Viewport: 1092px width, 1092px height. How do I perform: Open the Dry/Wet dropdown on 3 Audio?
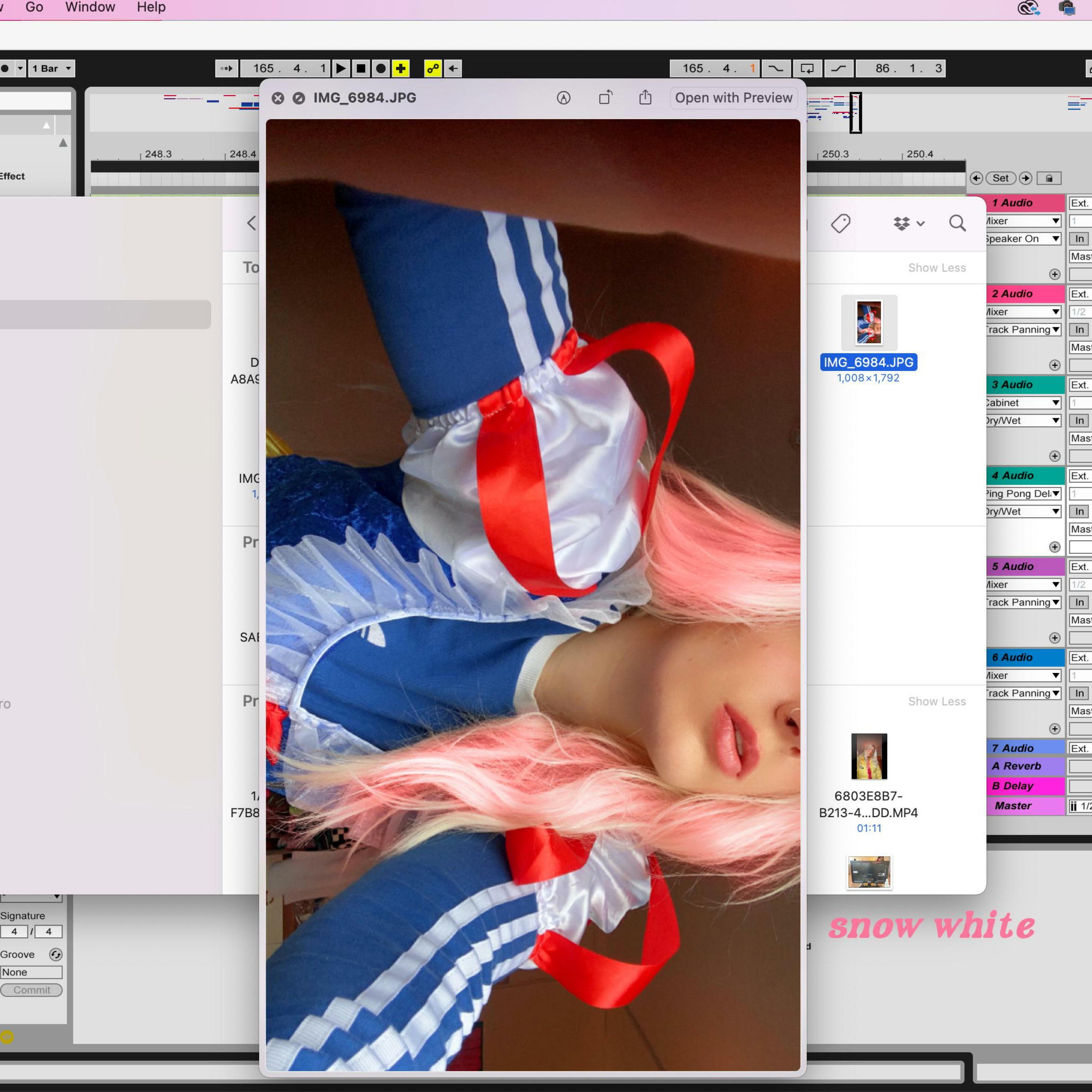1023,420
